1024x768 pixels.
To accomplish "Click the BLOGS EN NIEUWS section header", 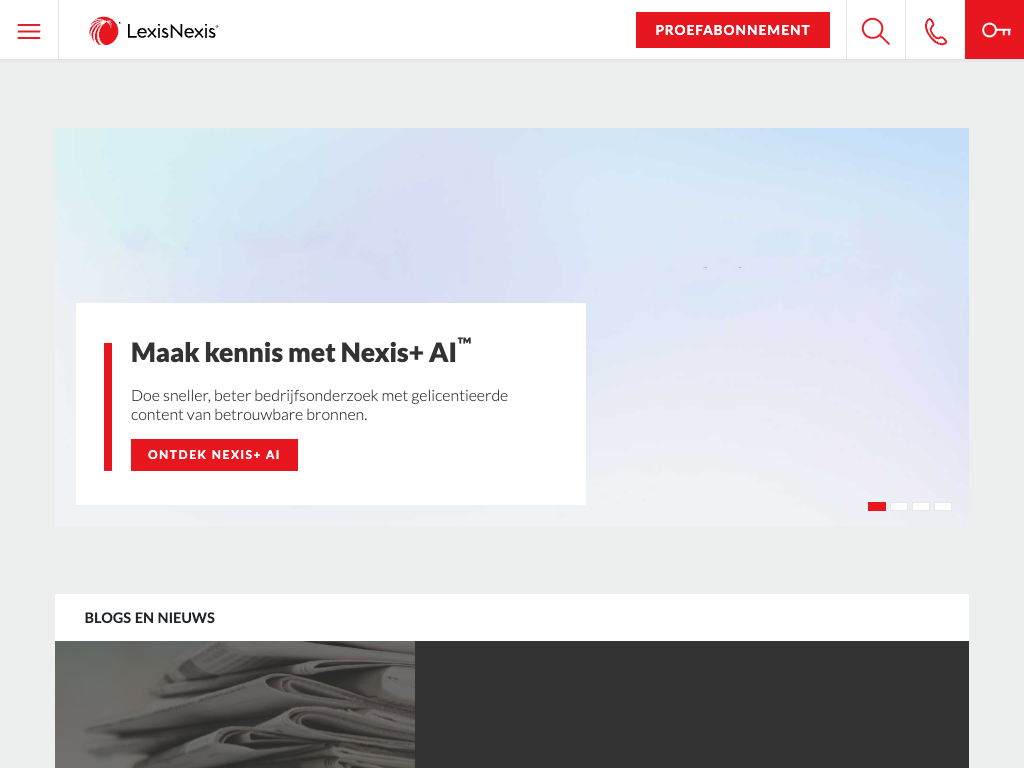I will tap(150, 618).
